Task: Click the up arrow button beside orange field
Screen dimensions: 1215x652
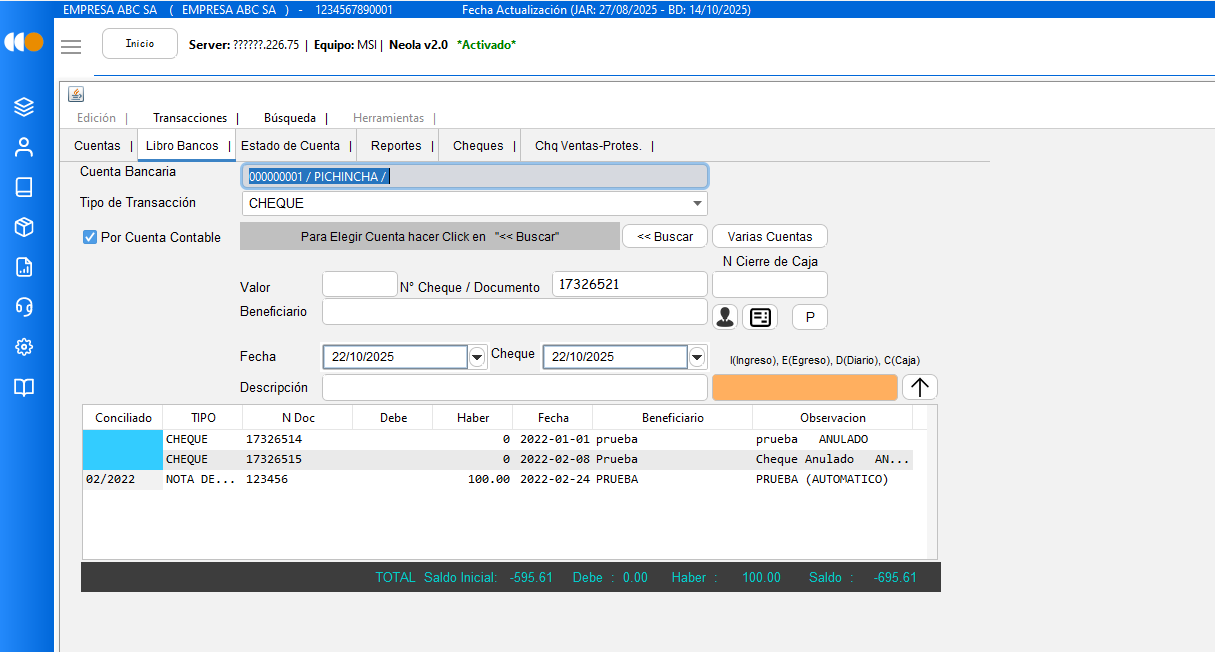Action: point(919,387)
